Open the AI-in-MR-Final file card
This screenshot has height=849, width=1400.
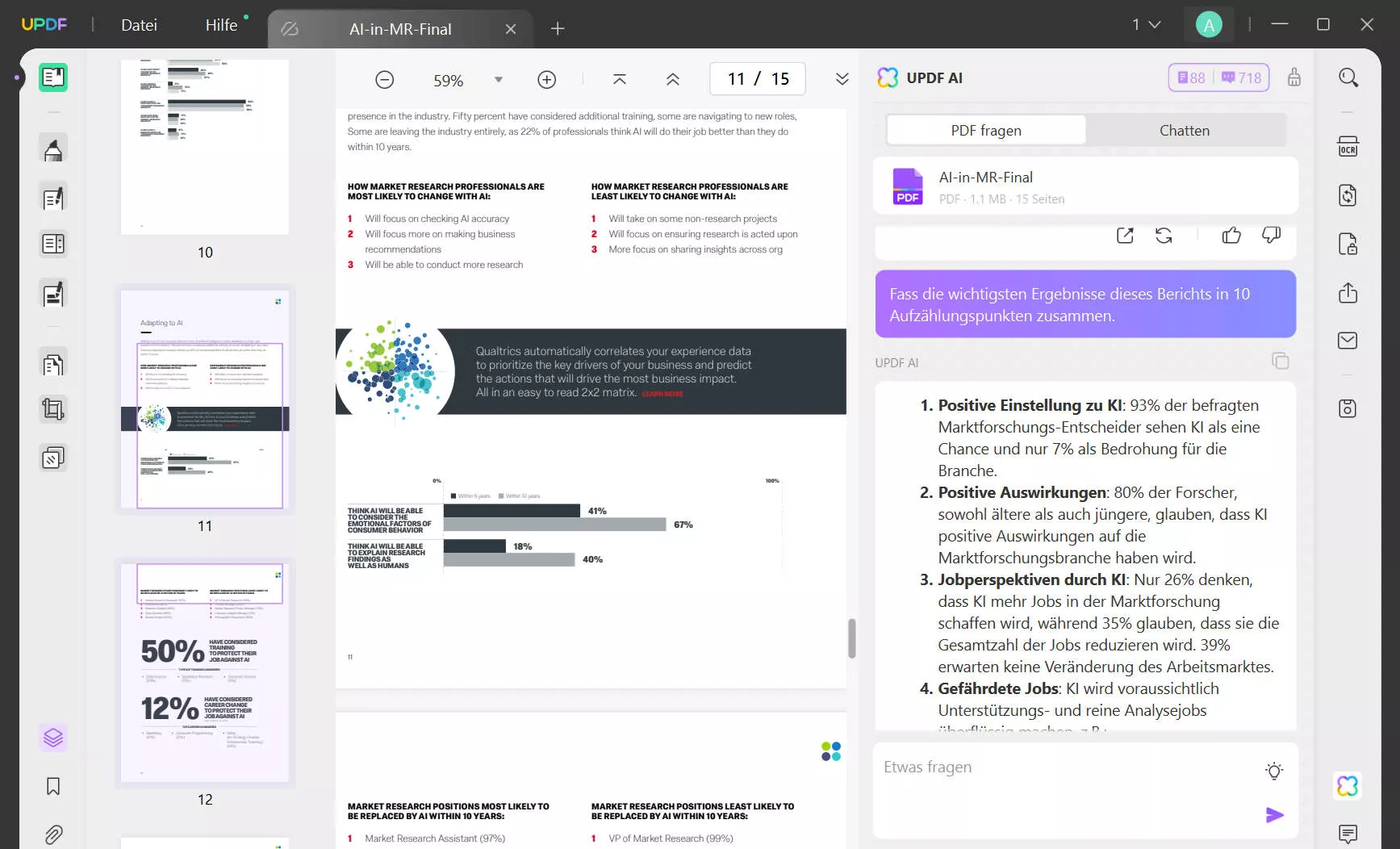click(1085, 186)
